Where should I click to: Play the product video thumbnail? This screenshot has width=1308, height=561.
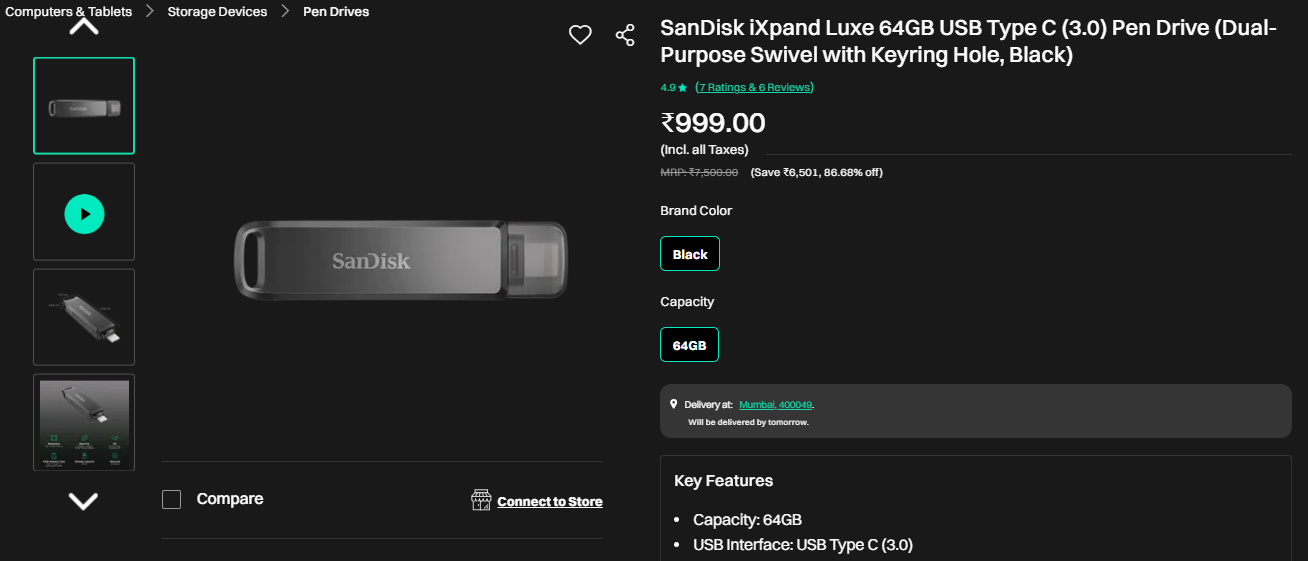coord(84,213)
